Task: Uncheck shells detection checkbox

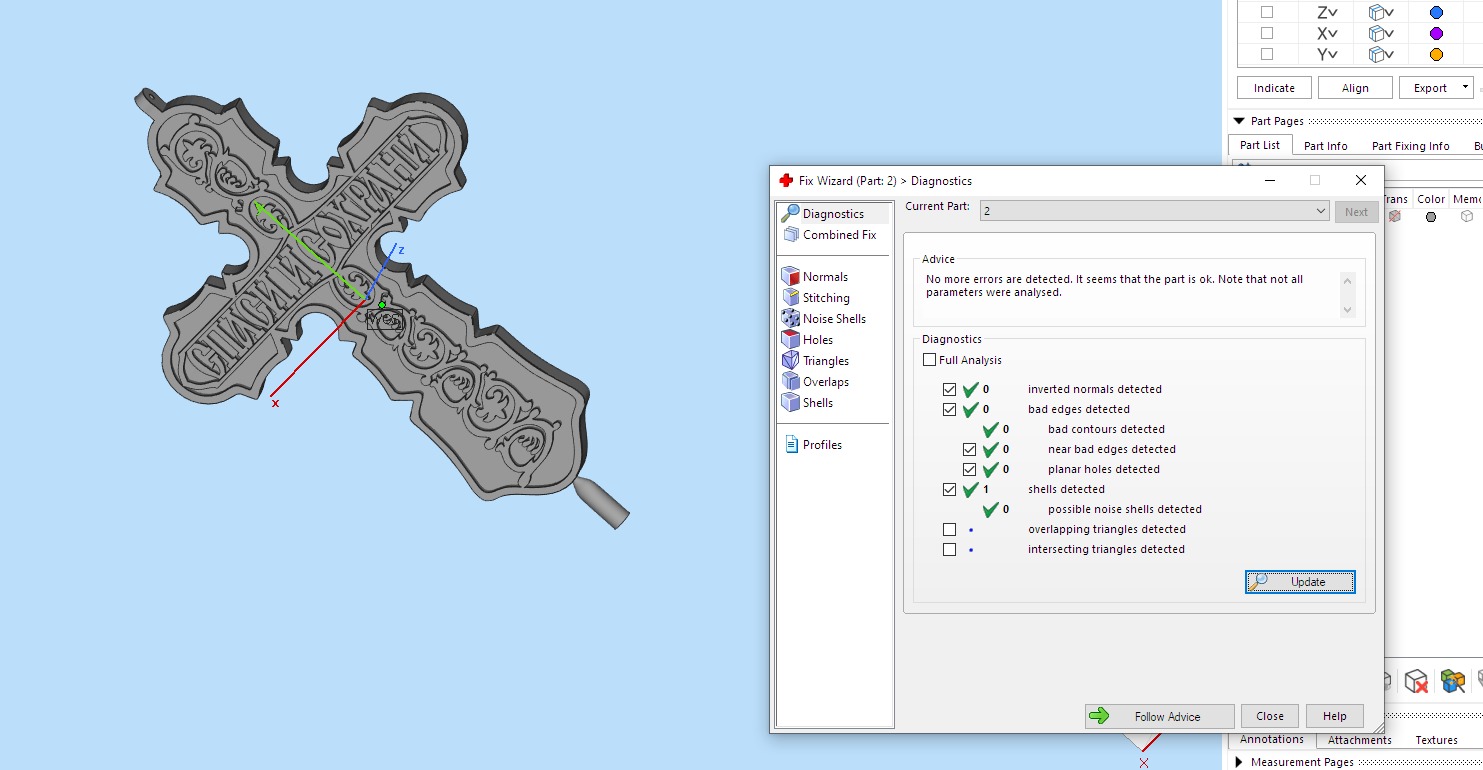Action: pyautogui.click(x=950, y=489)
